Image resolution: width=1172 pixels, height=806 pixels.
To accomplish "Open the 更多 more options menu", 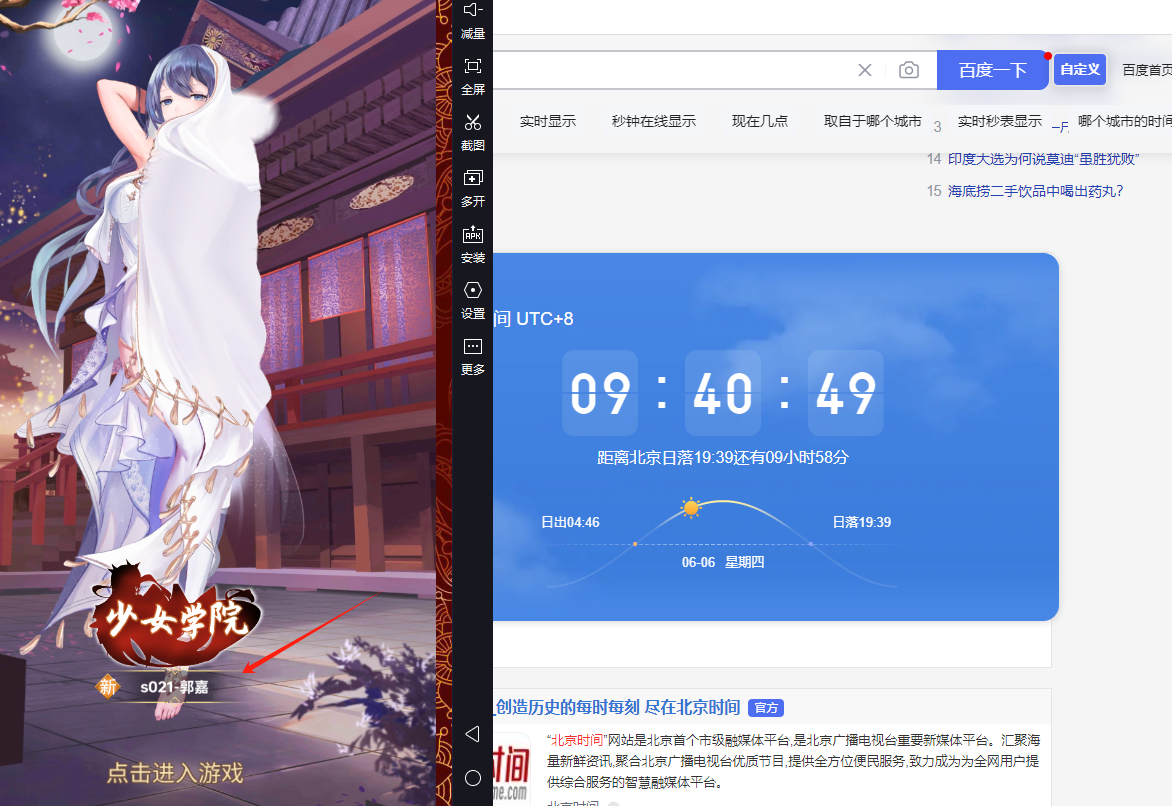I will coord(472,357).
